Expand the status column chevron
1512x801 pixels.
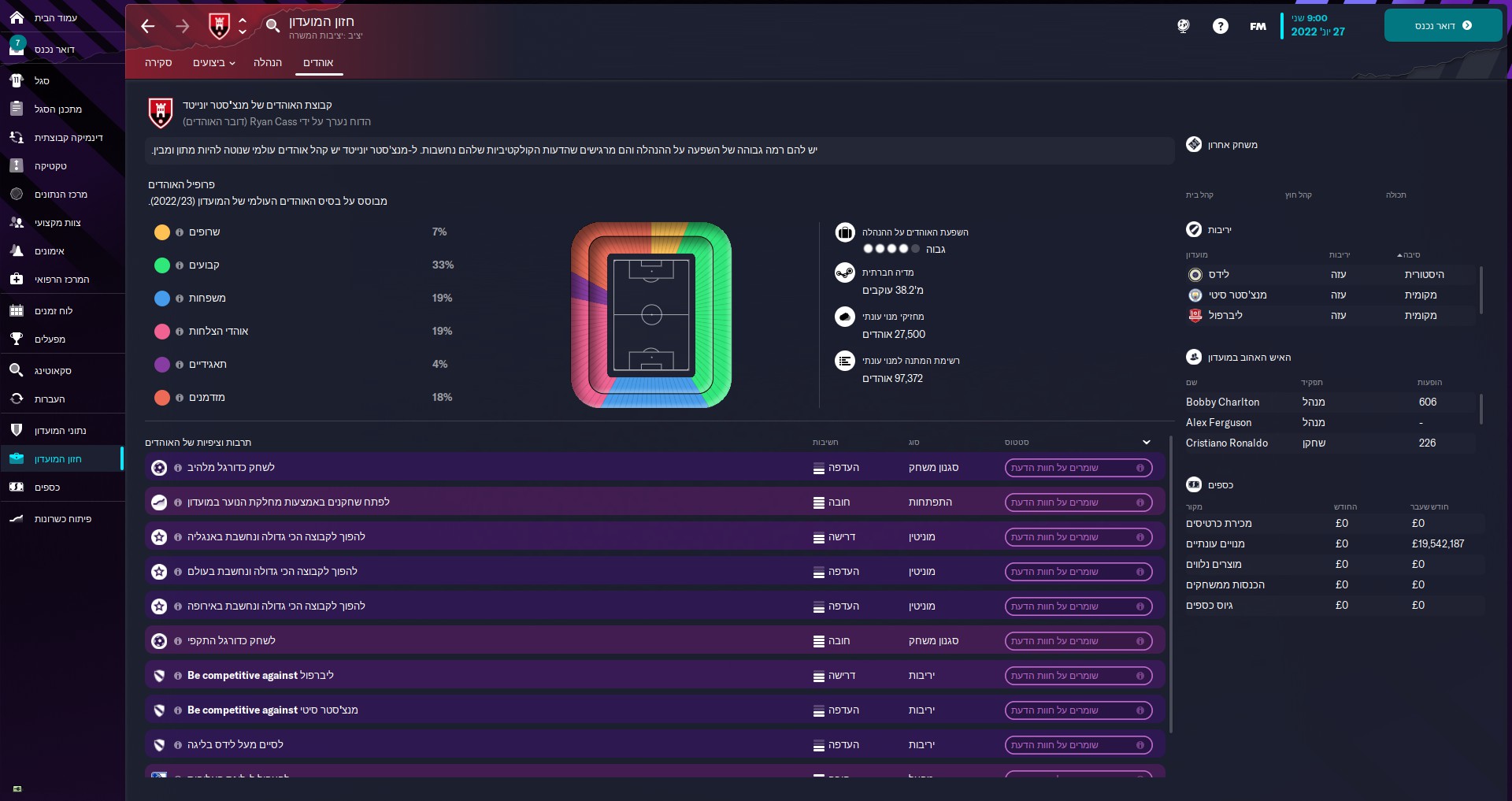1147,442
